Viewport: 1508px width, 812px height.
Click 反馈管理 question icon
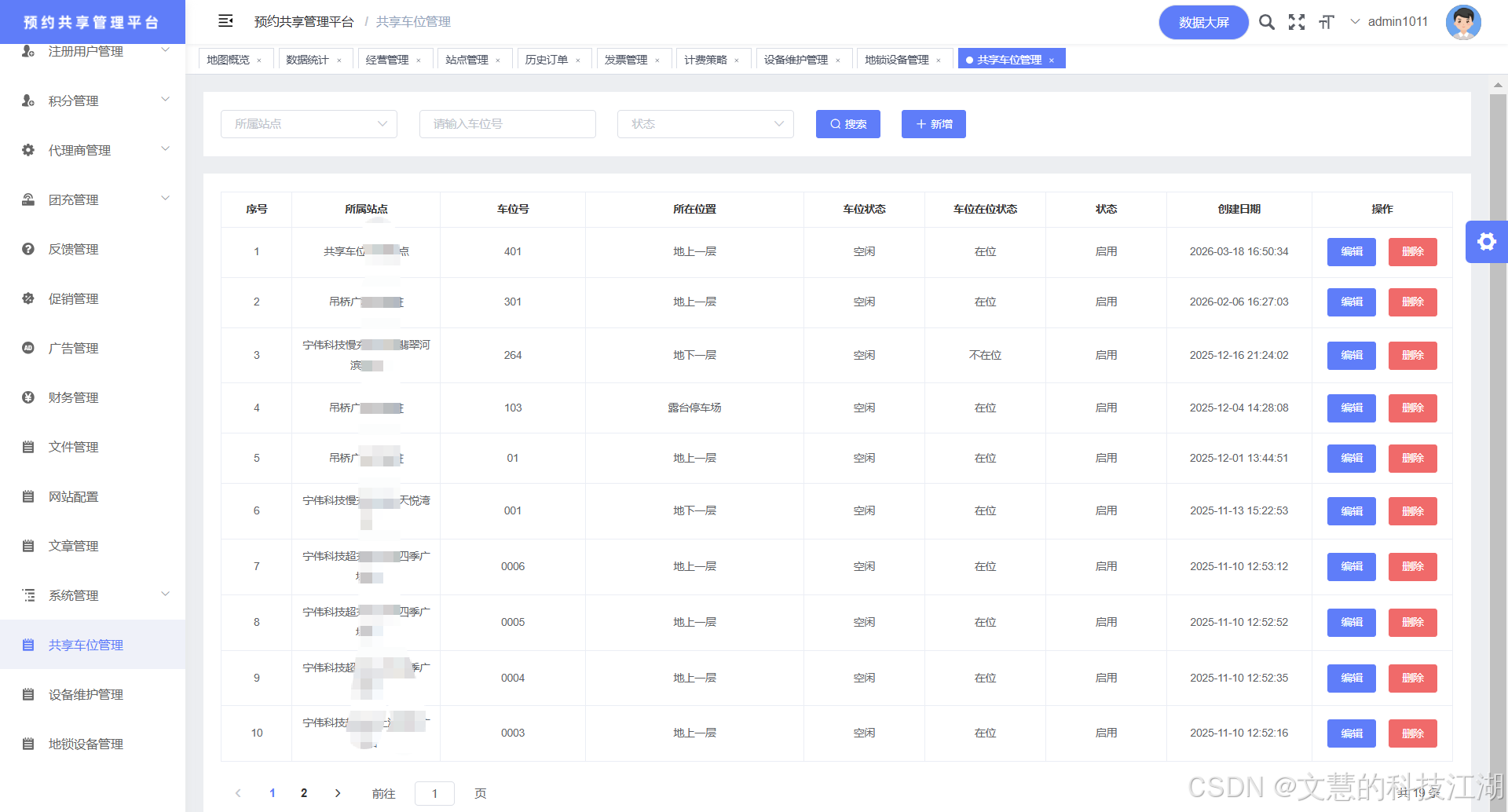pos(28,249)
